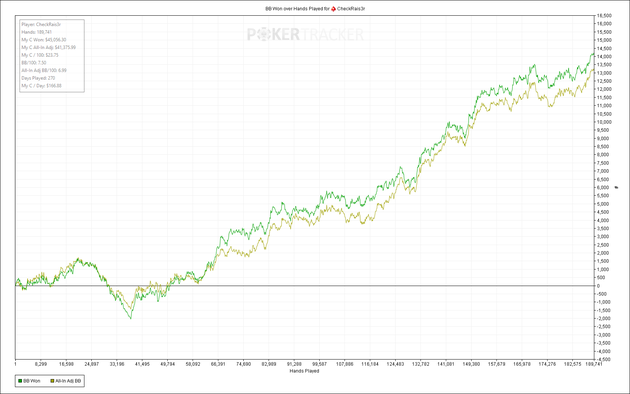
Task: Click the x-axis tick label '165,978'
Action: [522, 364]
